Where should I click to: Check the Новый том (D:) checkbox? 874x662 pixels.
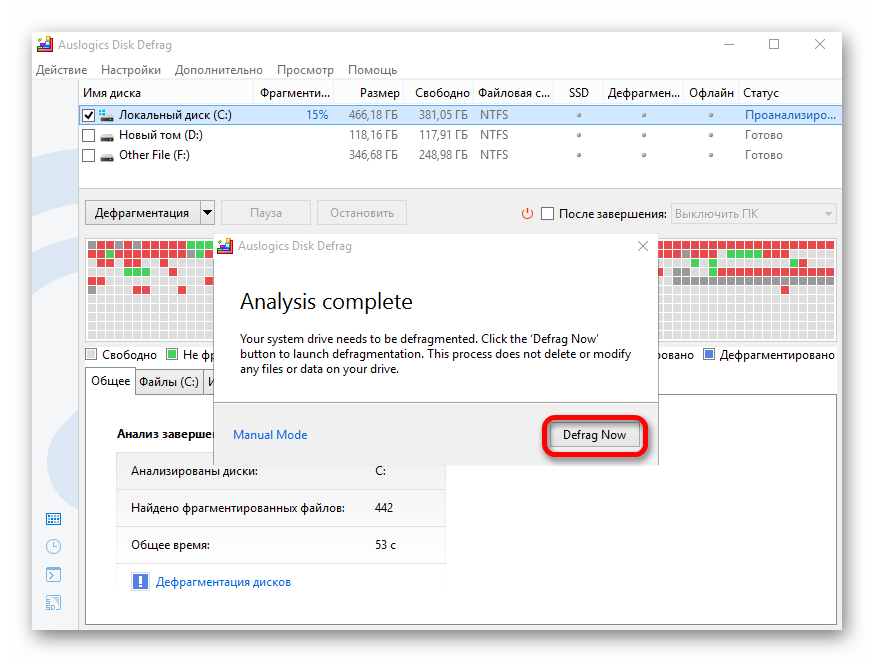click(x=89, y=135)
